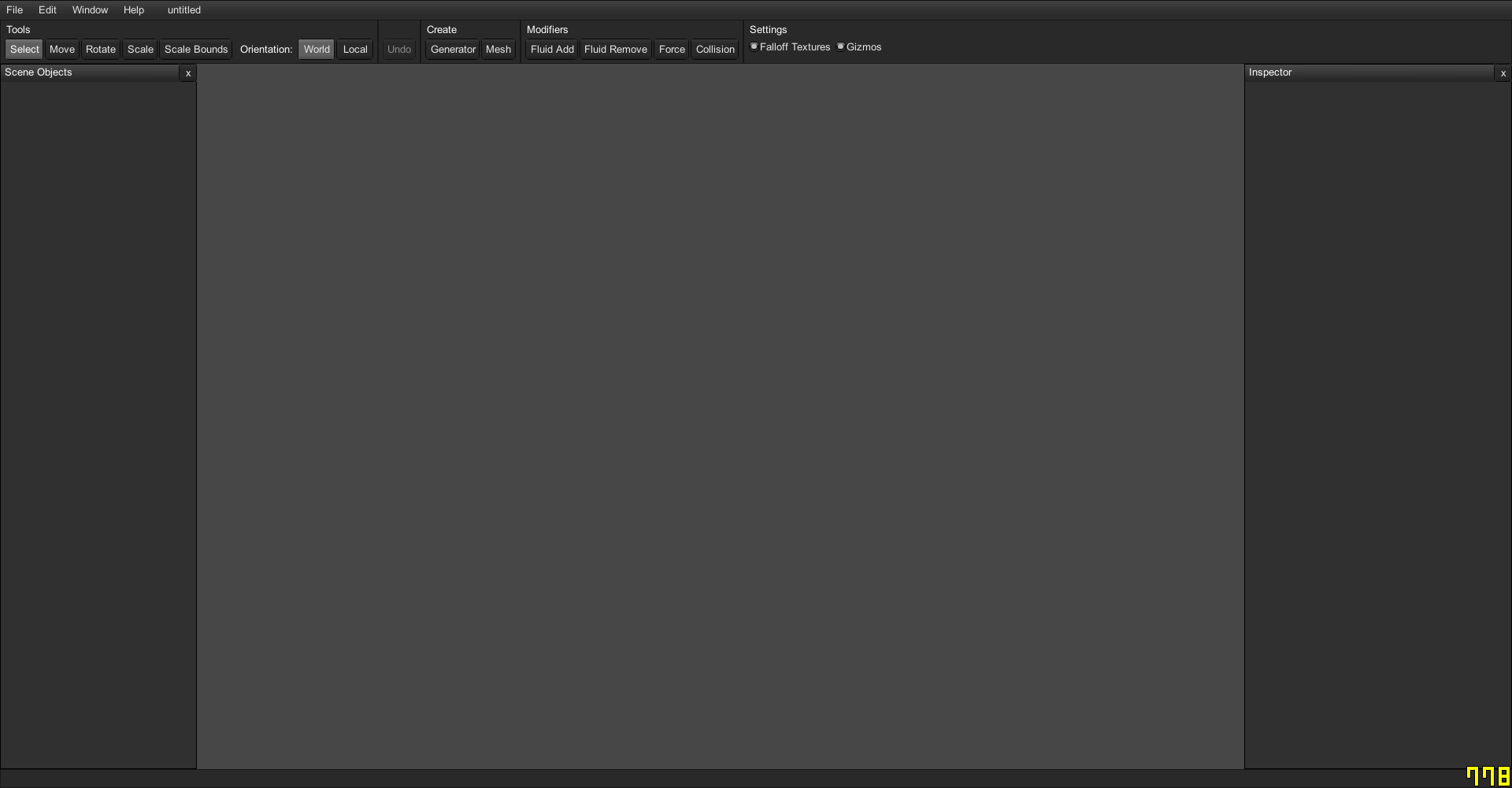Screen dimensions: 1512x788
Task: Open the File menu
Action: pos(14,10)
